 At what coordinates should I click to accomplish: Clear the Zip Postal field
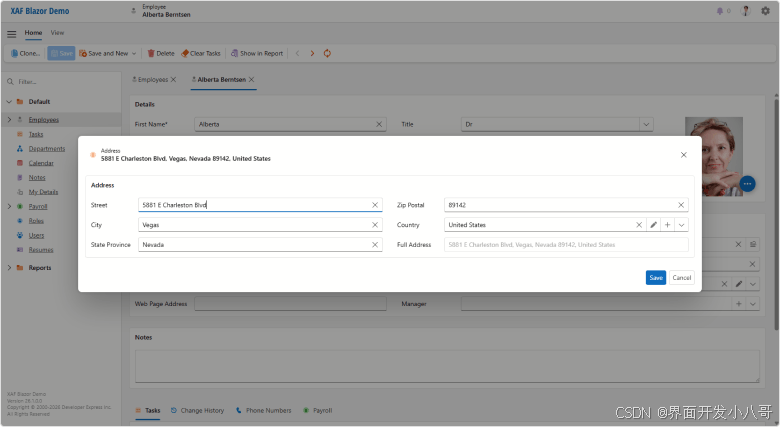coord(681,205)
